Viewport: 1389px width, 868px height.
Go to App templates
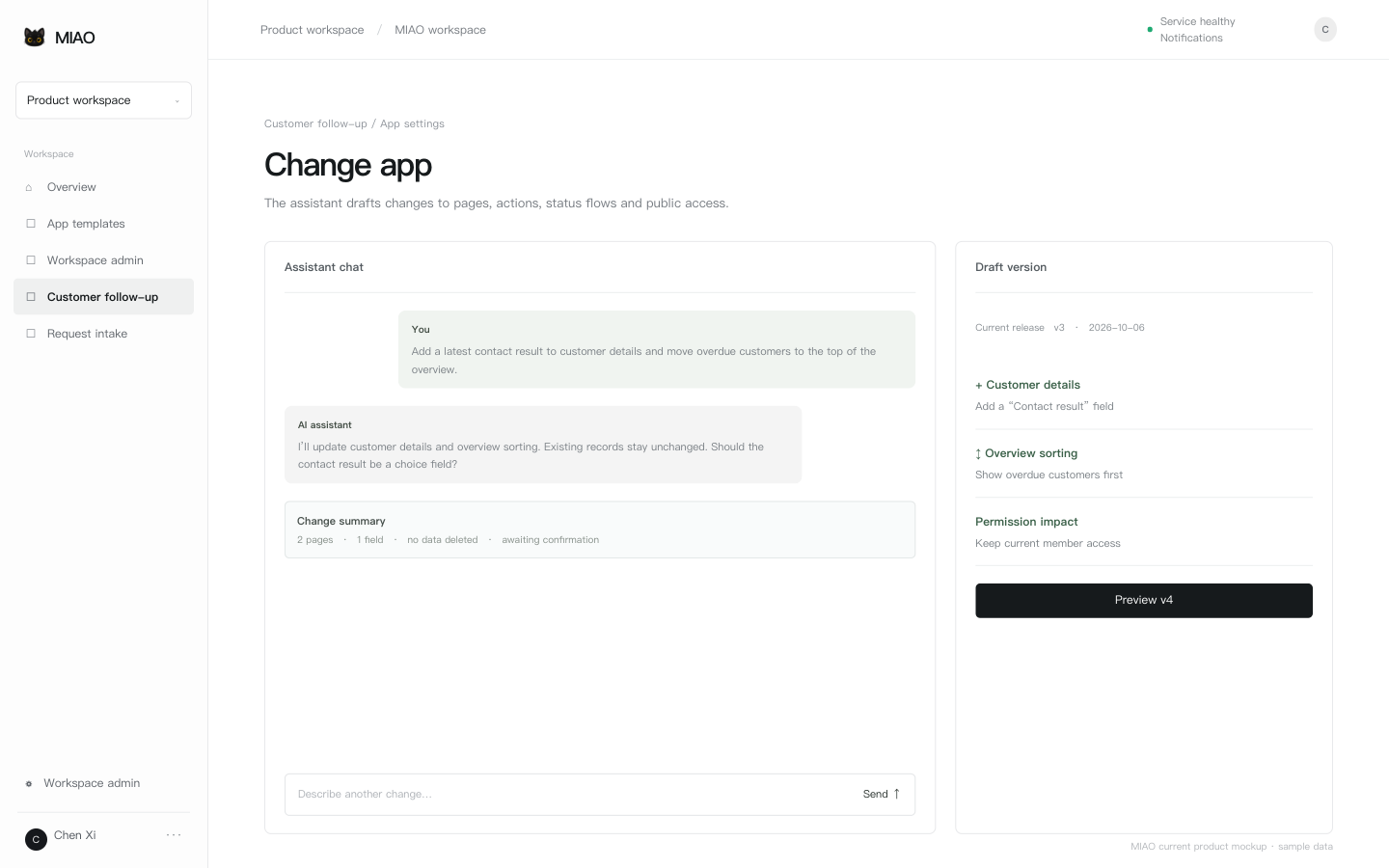[103, 224]
